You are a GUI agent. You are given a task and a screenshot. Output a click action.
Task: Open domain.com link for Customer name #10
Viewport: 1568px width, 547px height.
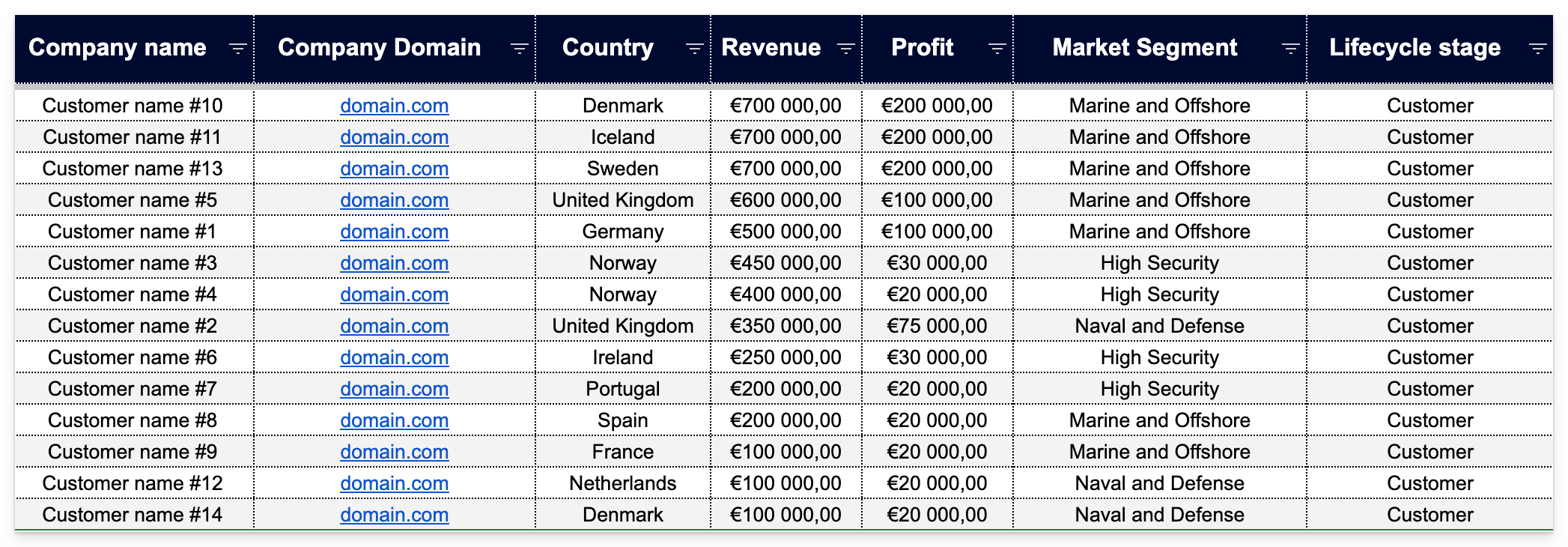394,106
